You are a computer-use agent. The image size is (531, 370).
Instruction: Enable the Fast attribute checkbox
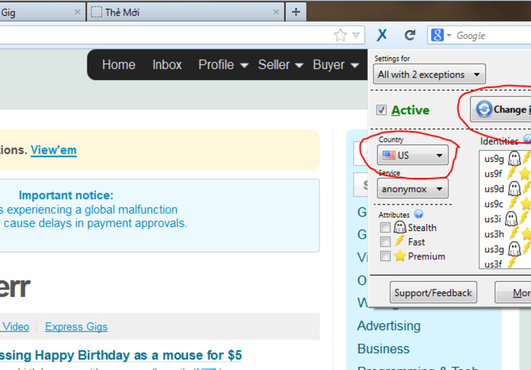click(385, 242)
